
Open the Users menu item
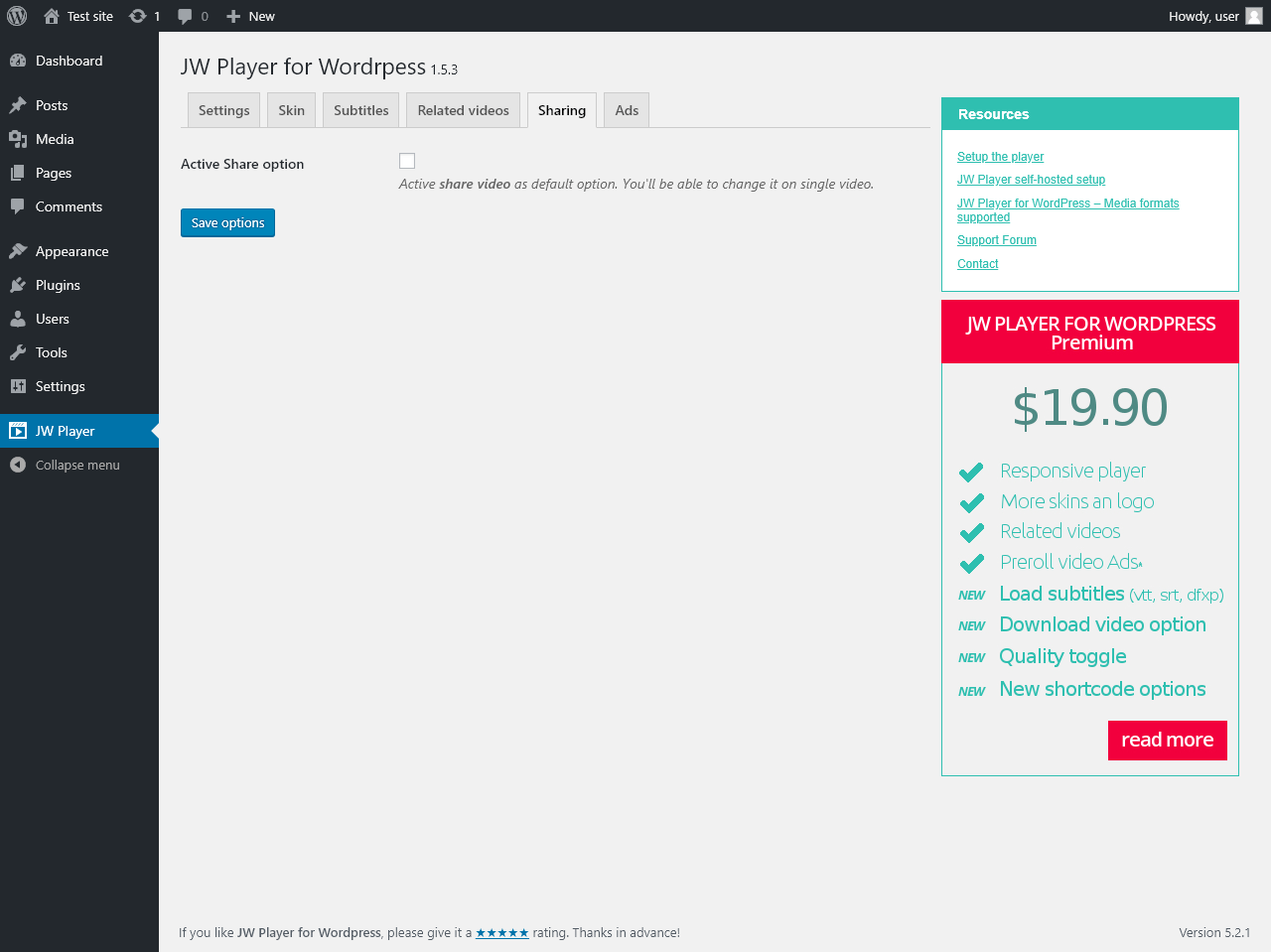click(x=79, y=319)
